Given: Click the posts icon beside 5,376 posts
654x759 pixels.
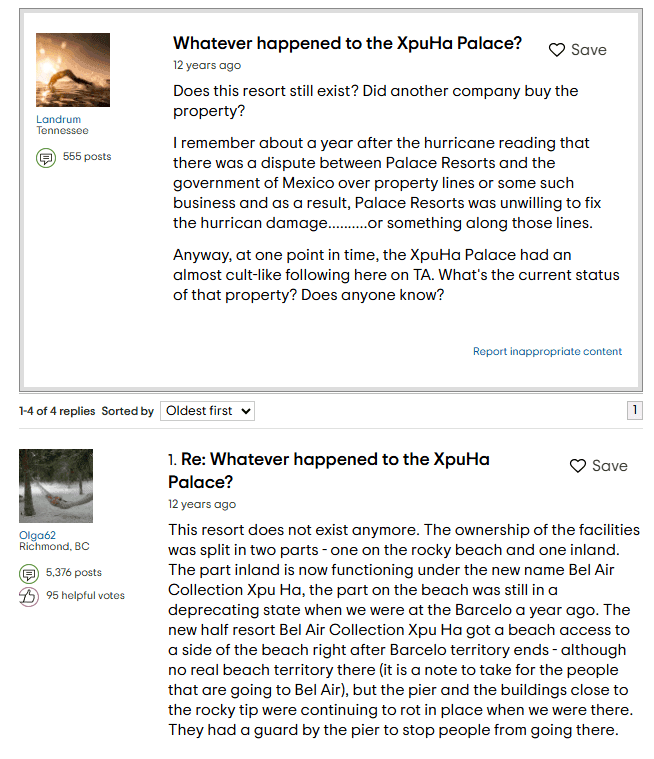Looking at the screenshot, I should coord(28,574).
